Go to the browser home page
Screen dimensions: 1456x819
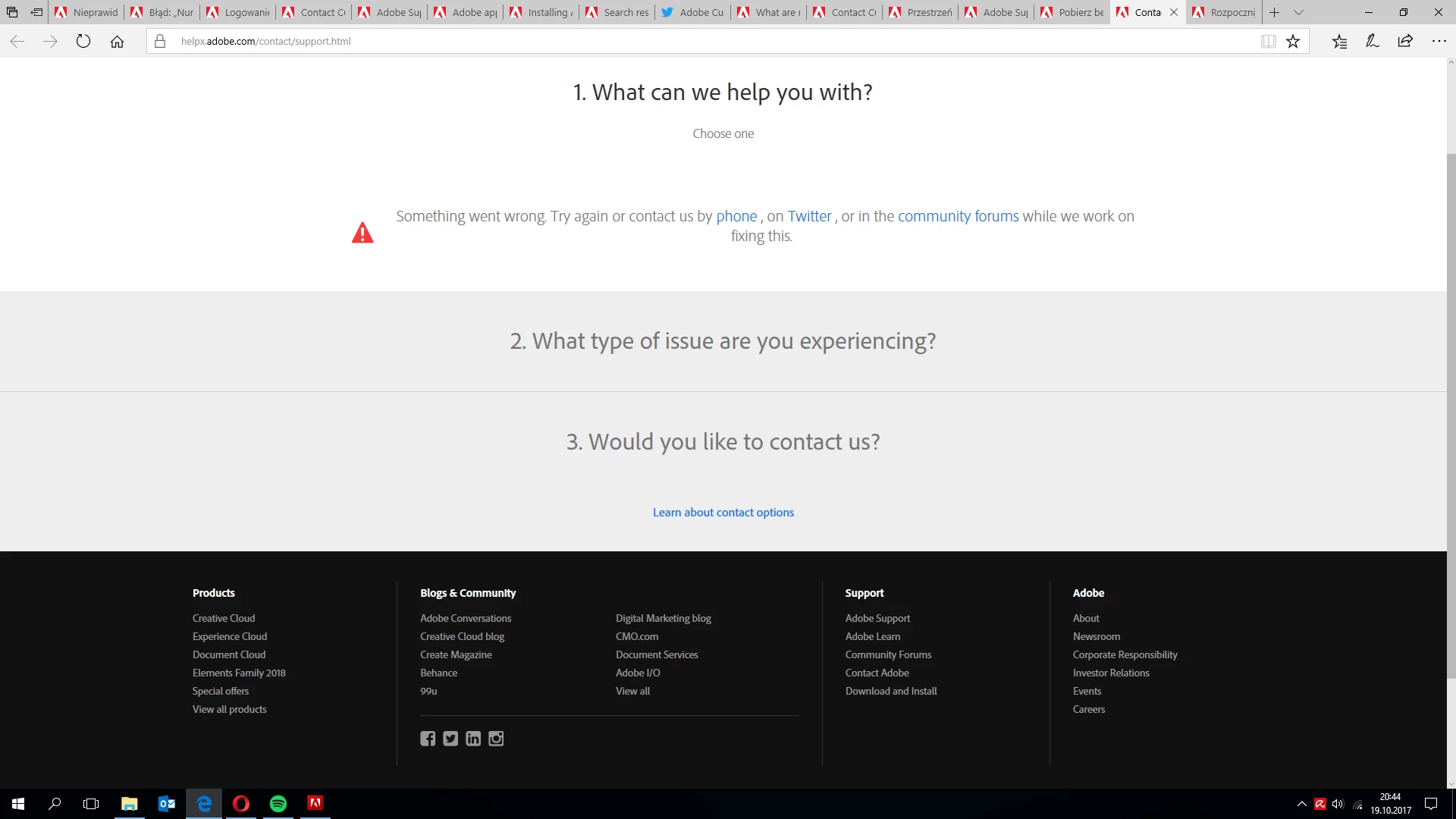(x=117, y=42)
